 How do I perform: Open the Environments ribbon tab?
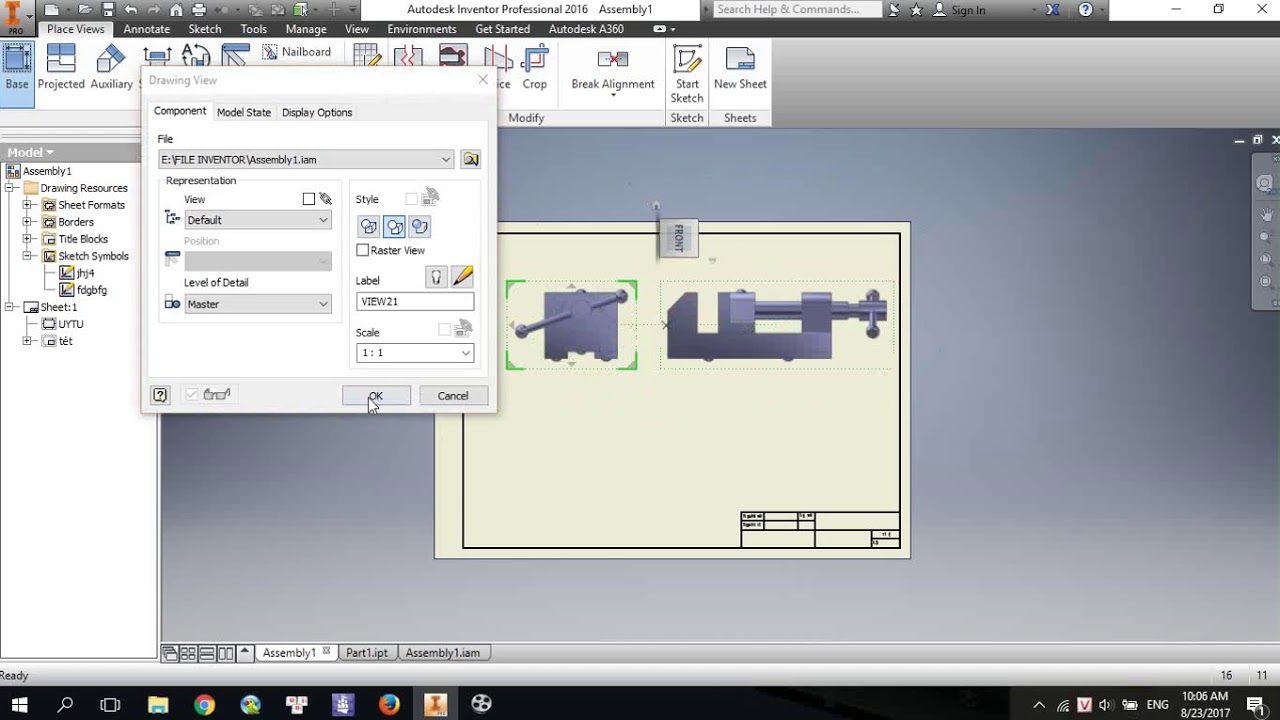(x=422, y=29)
